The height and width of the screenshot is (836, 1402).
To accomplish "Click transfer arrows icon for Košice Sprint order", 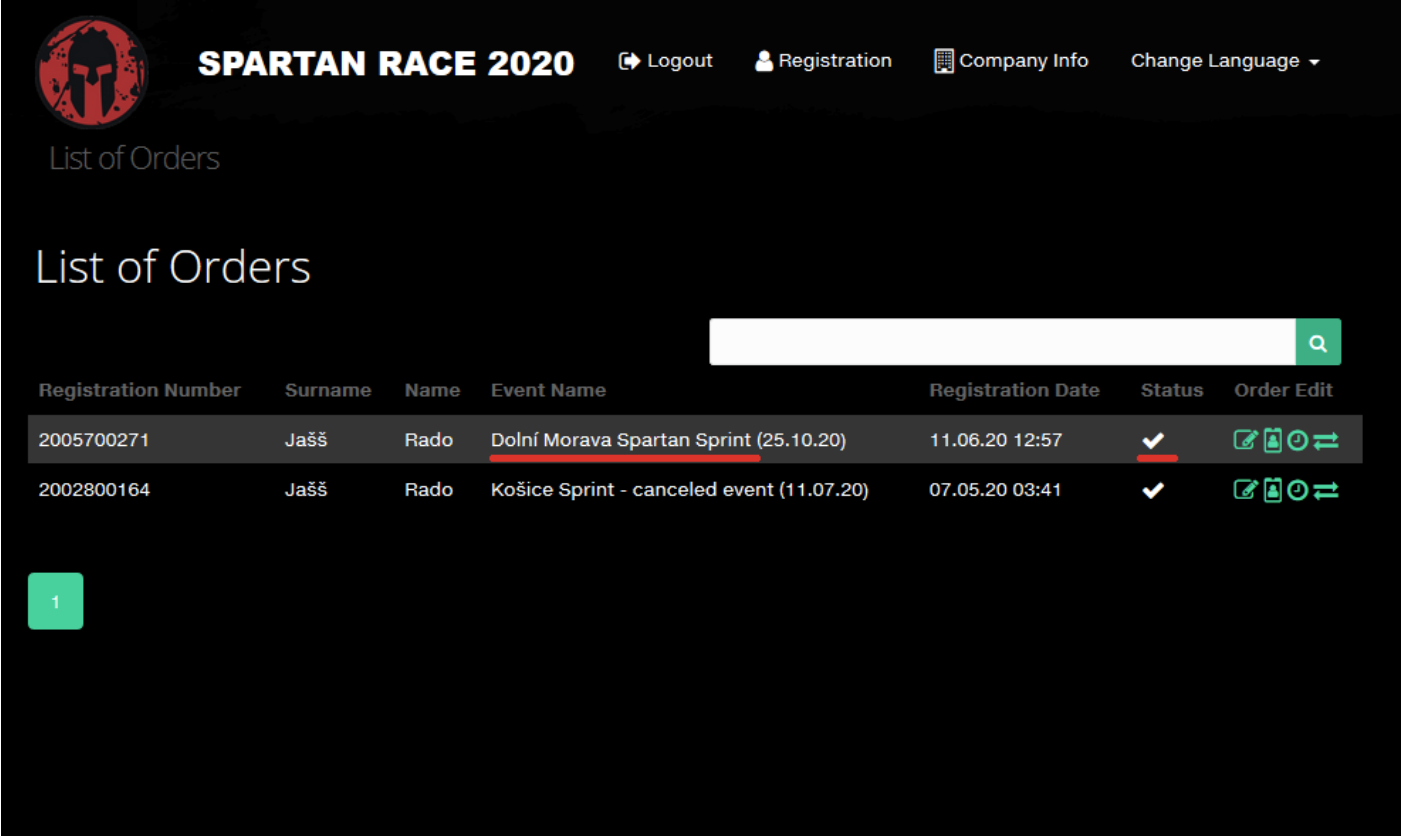I will (x=1326, y=490).
